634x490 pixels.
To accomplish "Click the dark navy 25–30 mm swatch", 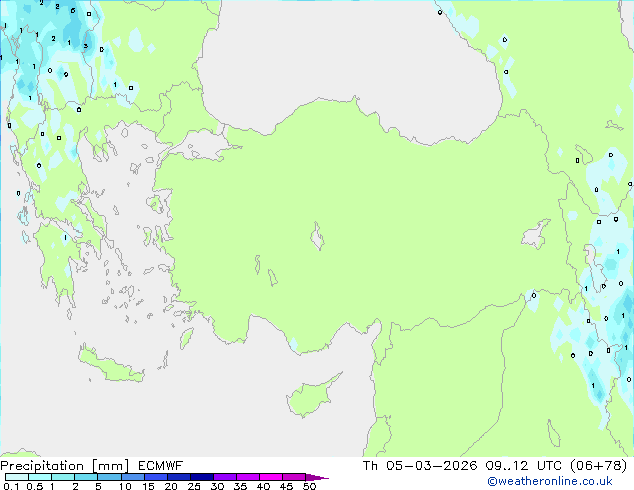I will 202,477.
